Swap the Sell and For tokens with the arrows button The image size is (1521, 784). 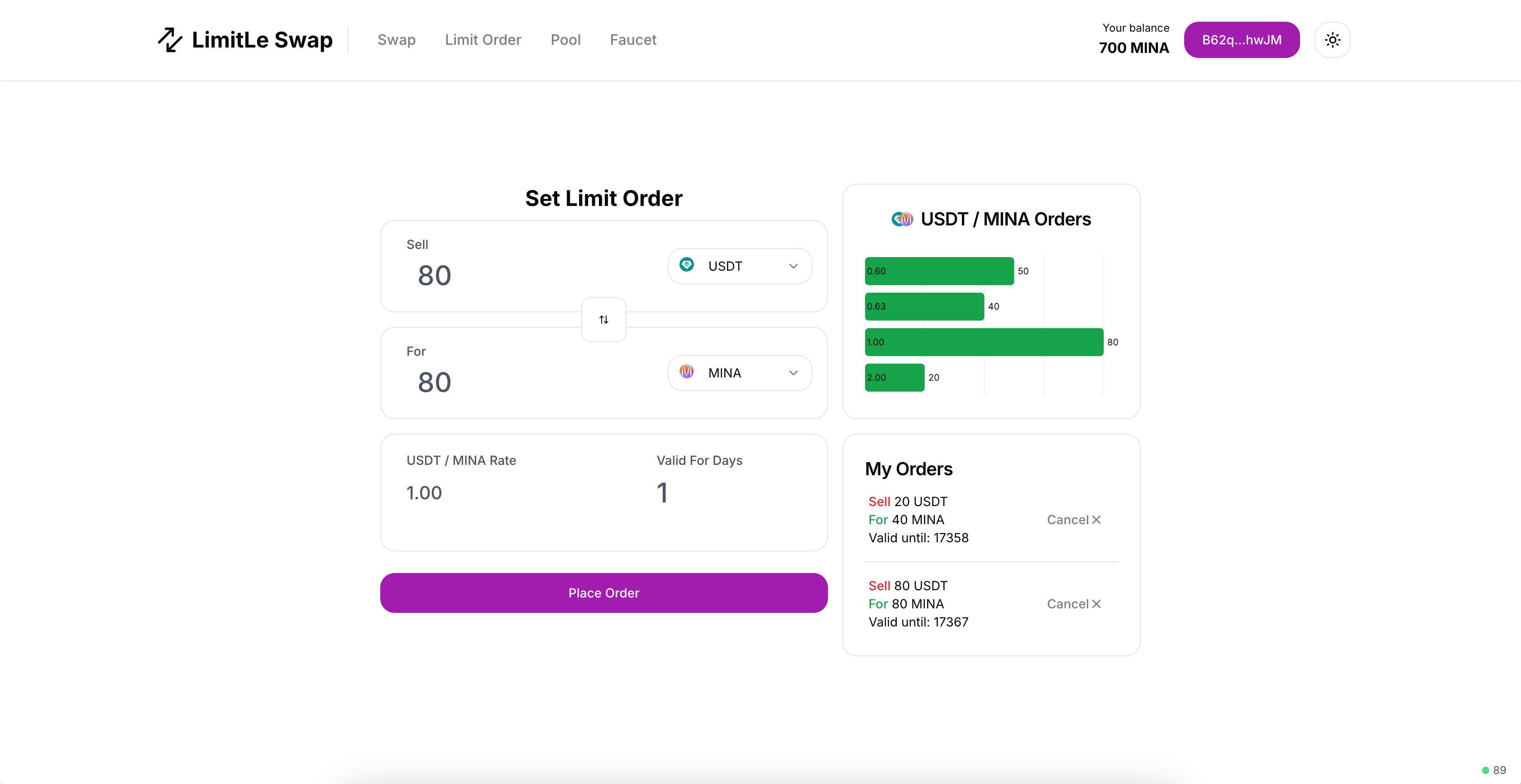point(603,320)
